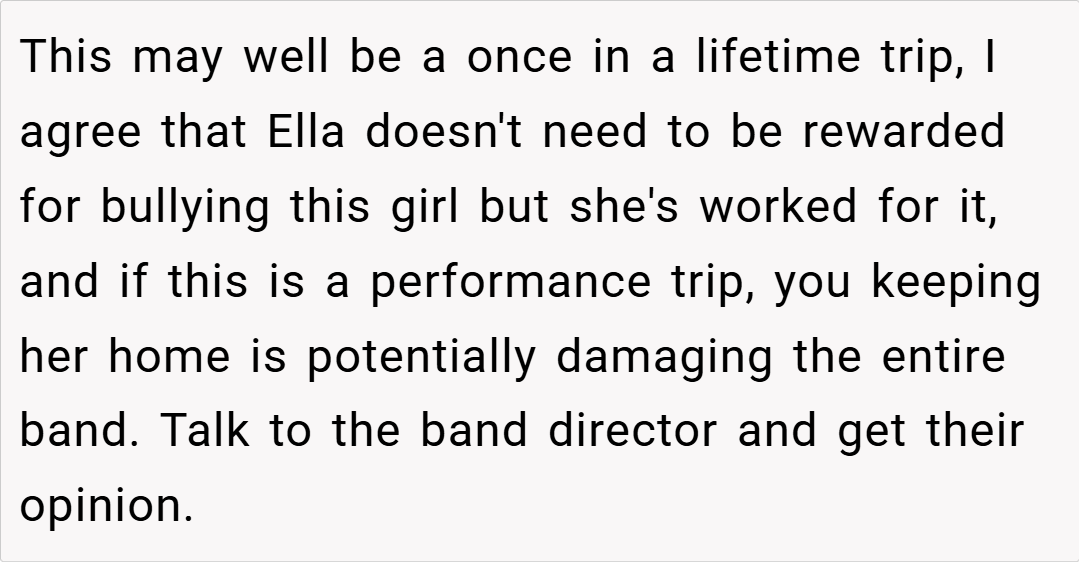Click the word "potentially"
This screenshot has width=1079, height=562.
tap(420, 358)
